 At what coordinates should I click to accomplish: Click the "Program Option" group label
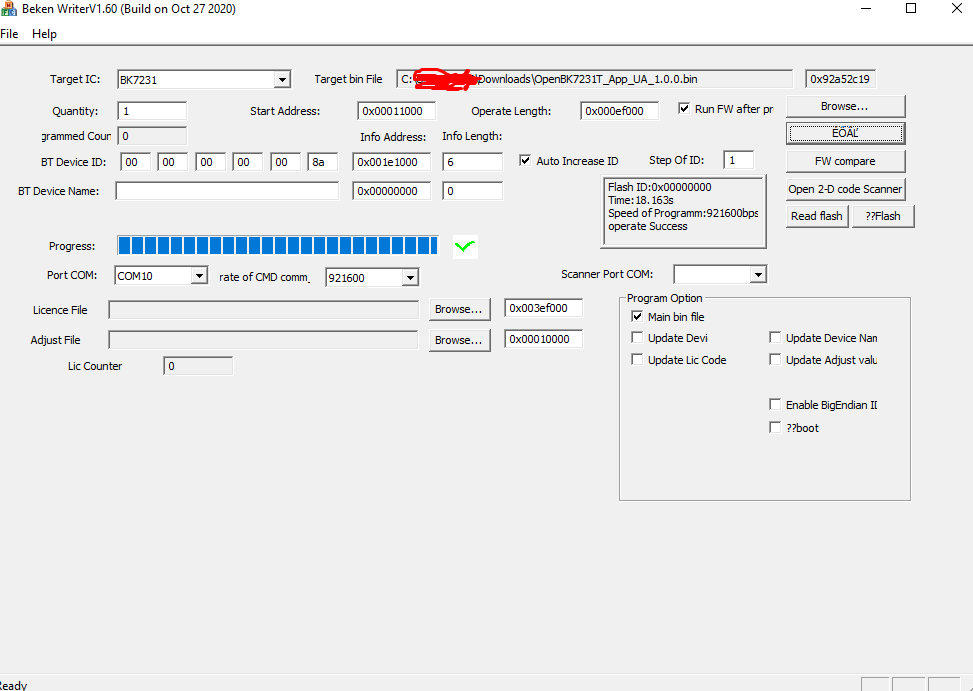(x=665, y=298)
